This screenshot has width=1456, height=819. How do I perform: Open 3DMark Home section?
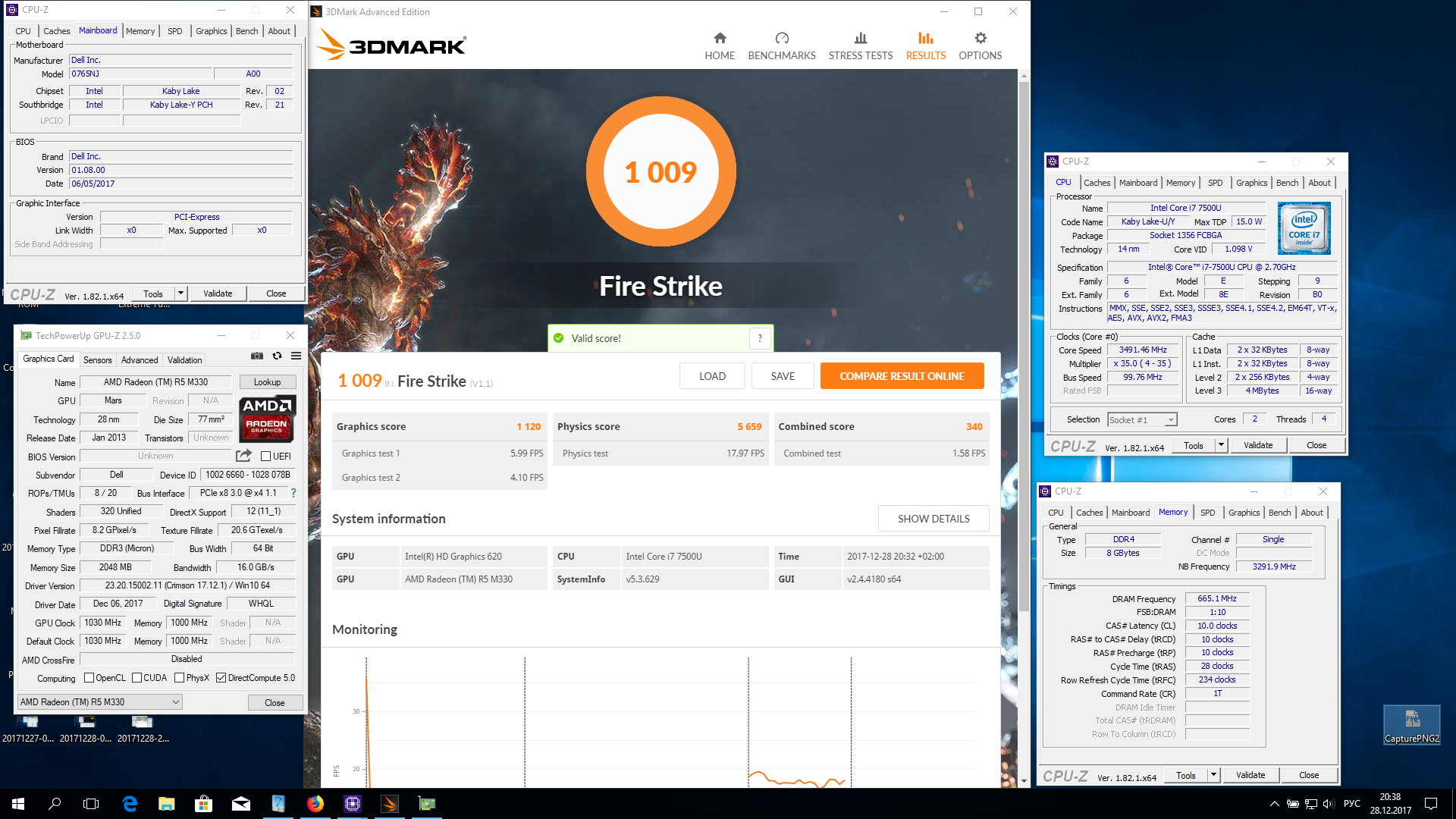[x=720, y=46]
